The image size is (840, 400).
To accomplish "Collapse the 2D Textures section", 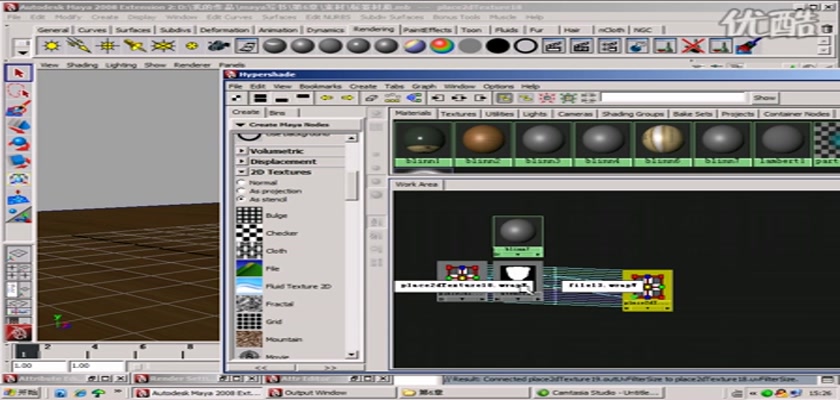I will 242,172.
